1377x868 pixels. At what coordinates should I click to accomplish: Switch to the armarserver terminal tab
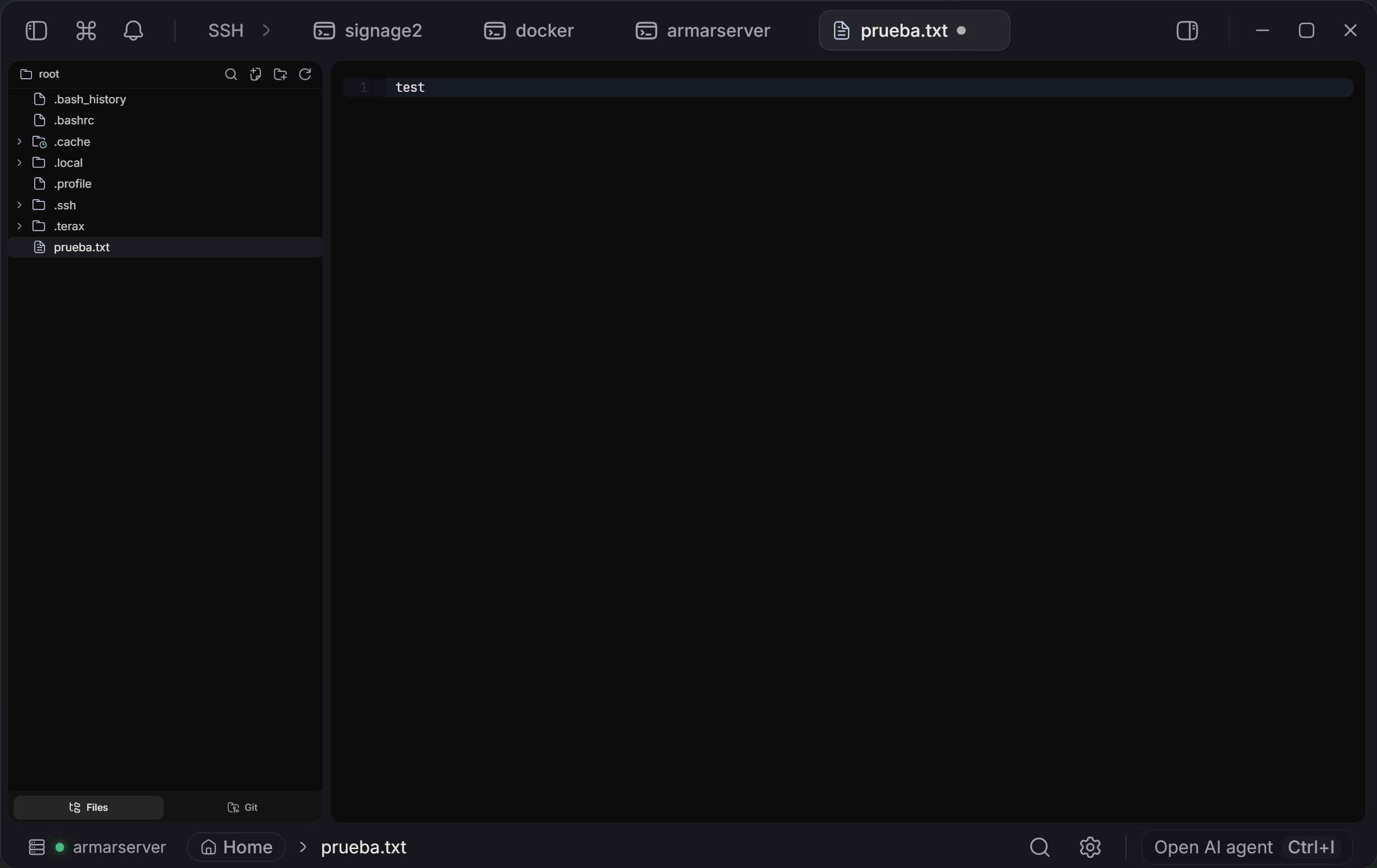(x=703, y=30)
